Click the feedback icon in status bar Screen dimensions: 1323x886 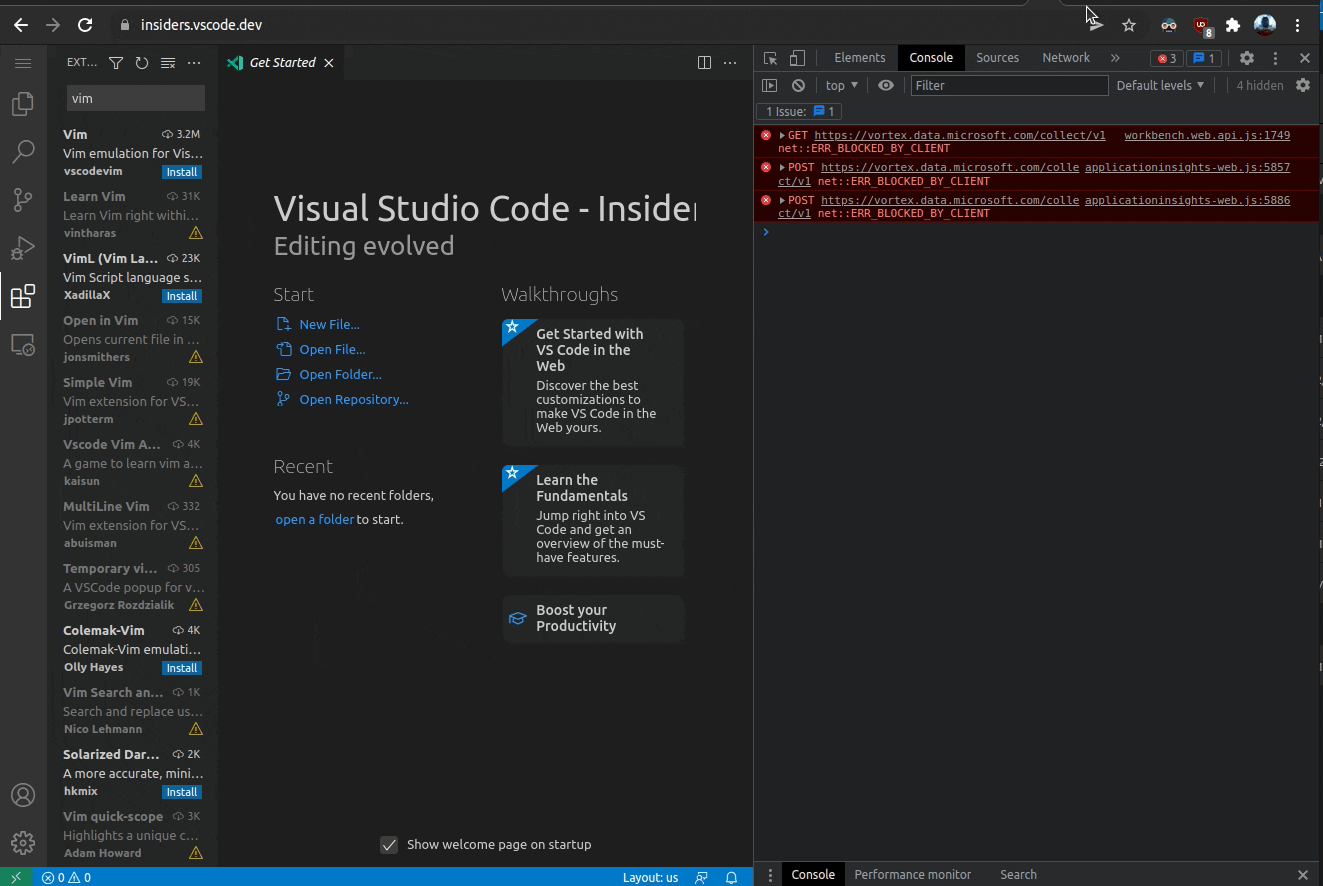702,877
